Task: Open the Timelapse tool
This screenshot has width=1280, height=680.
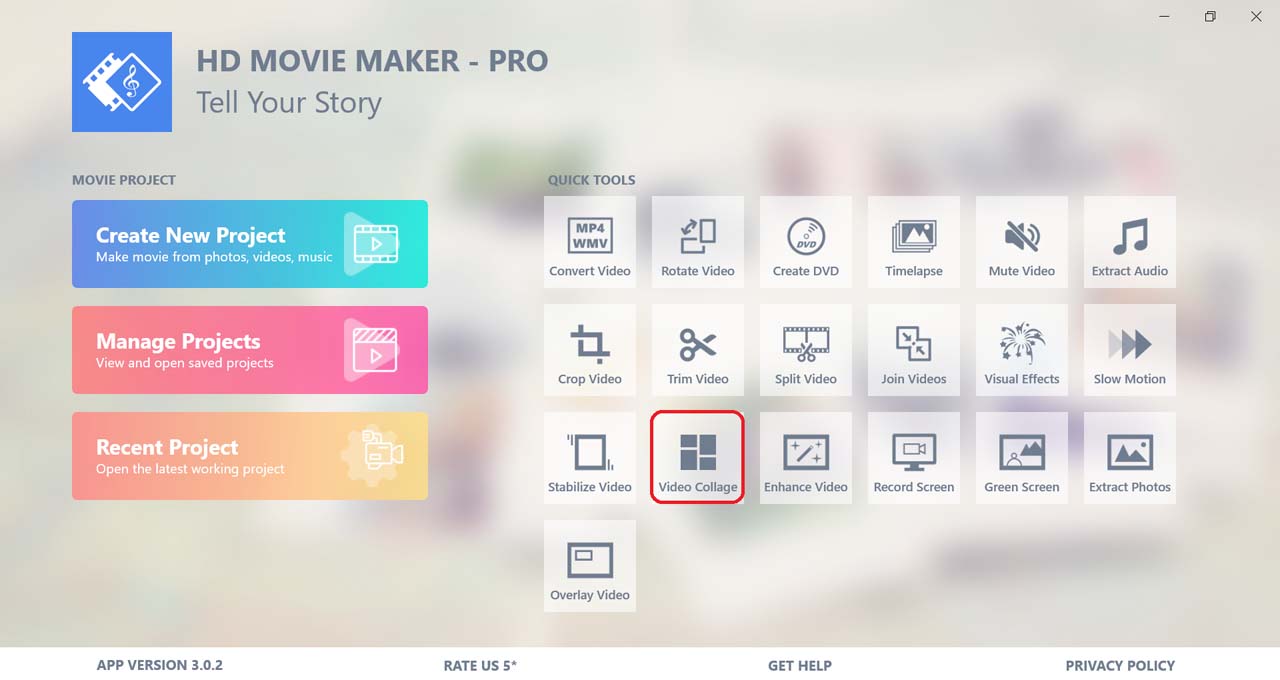Action: click(x=914, y=242)
